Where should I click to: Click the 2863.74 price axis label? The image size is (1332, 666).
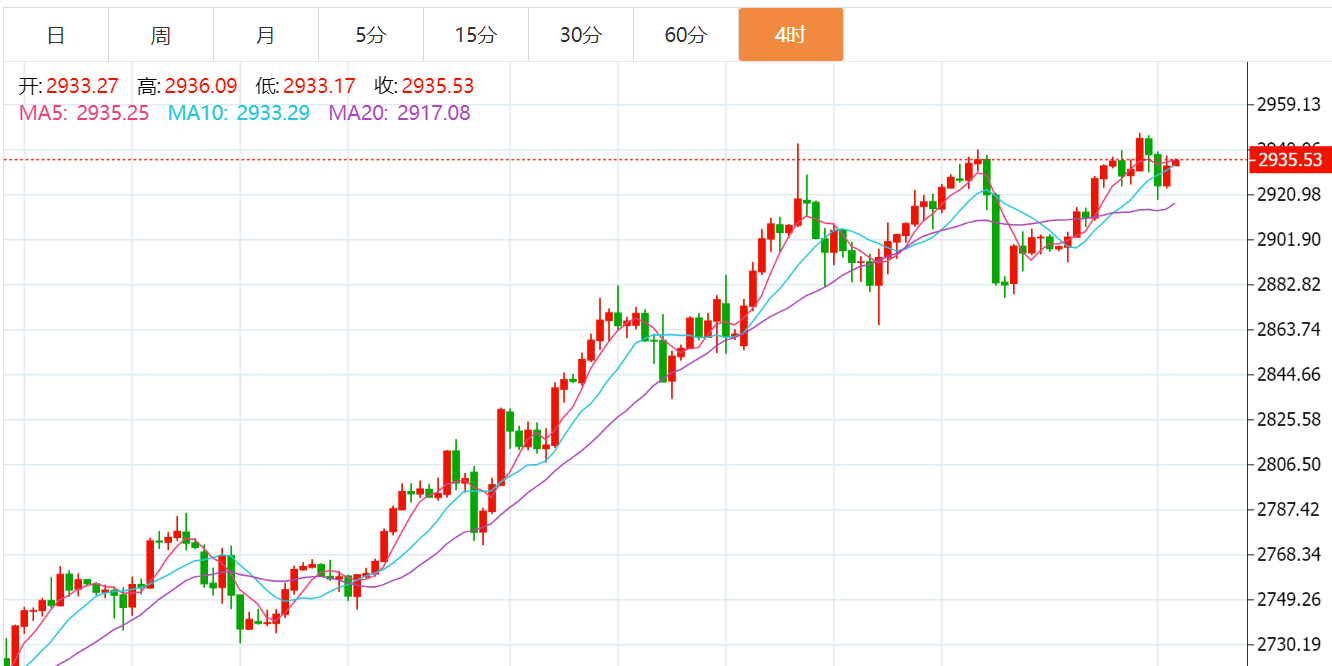pos(1289,329)
